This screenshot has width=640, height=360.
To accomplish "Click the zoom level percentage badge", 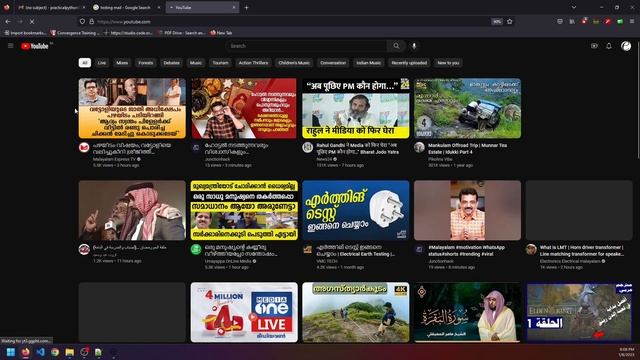I will click(497, 22).
